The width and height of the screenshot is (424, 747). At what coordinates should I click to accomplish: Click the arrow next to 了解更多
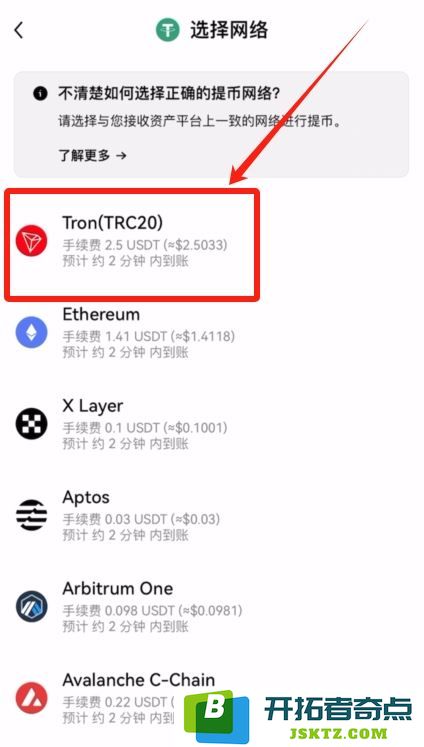pos(121,155)
